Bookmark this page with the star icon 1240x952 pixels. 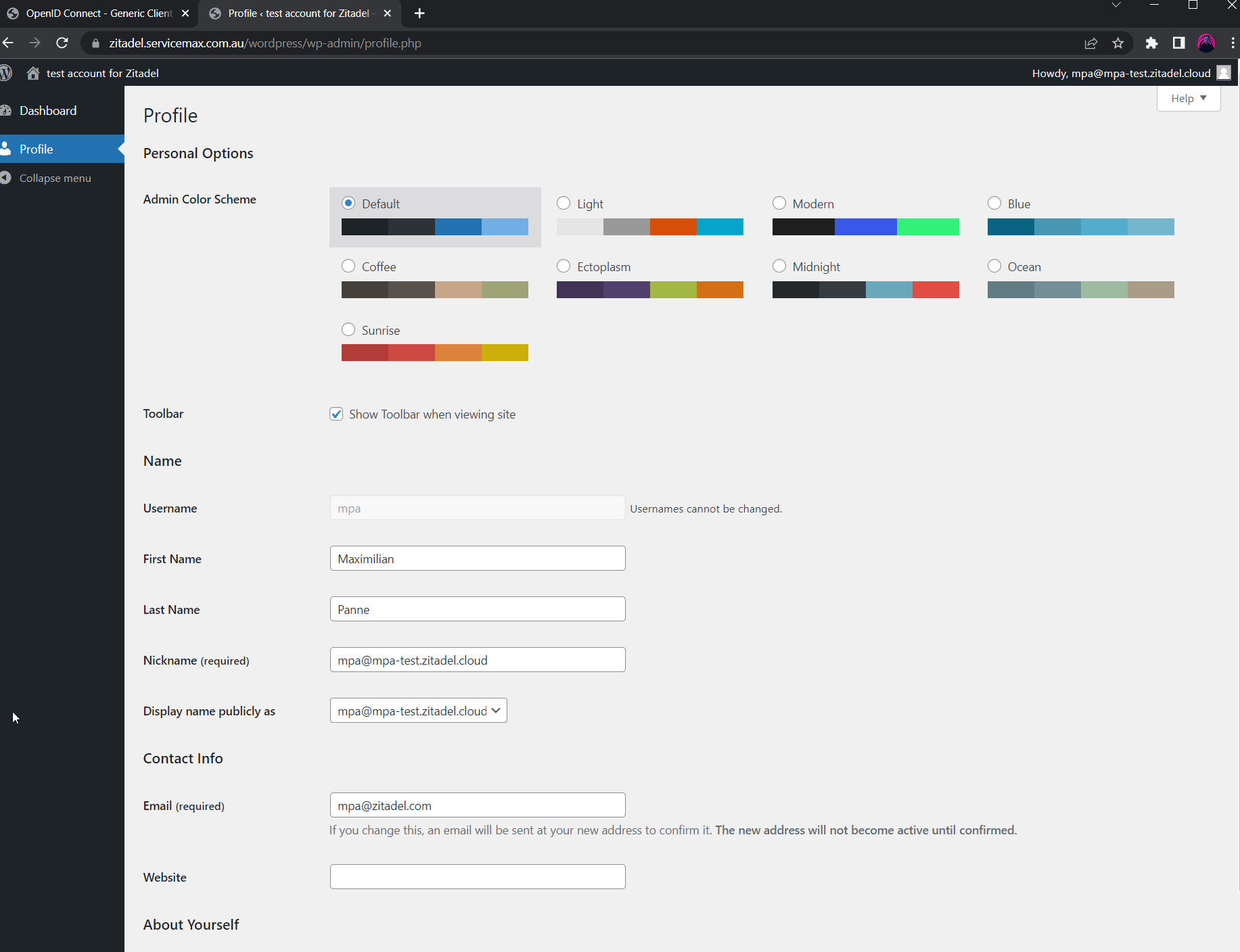[x=1118, y=43]
